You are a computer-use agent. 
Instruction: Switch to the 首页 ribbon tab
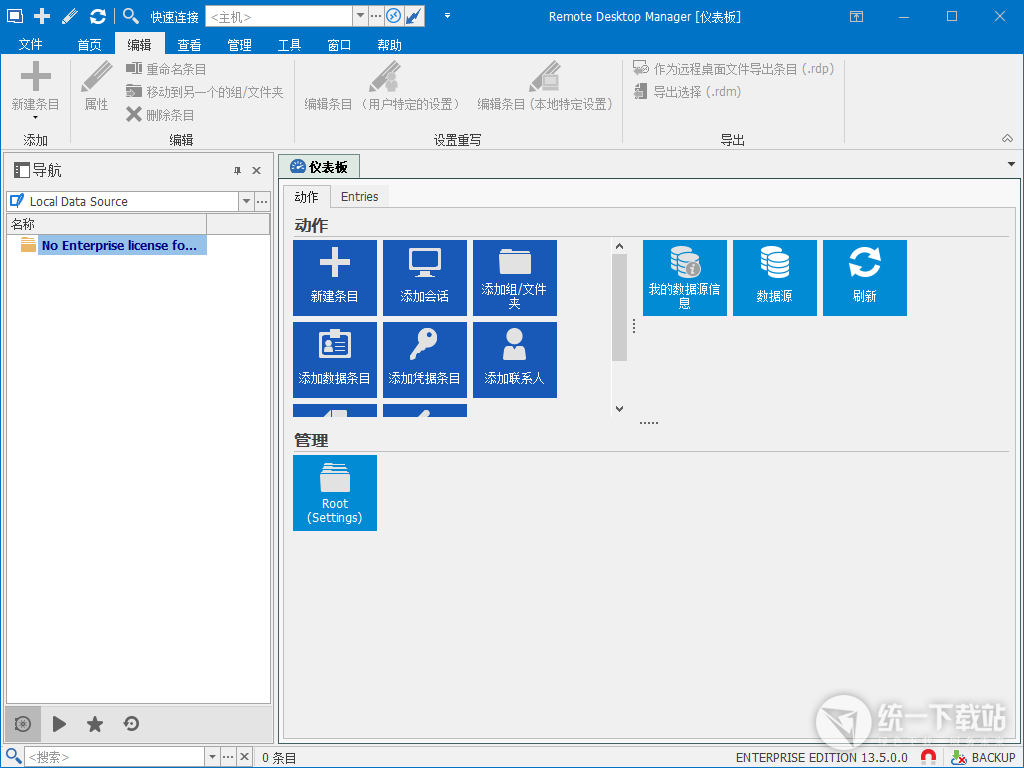pos(89,44)
